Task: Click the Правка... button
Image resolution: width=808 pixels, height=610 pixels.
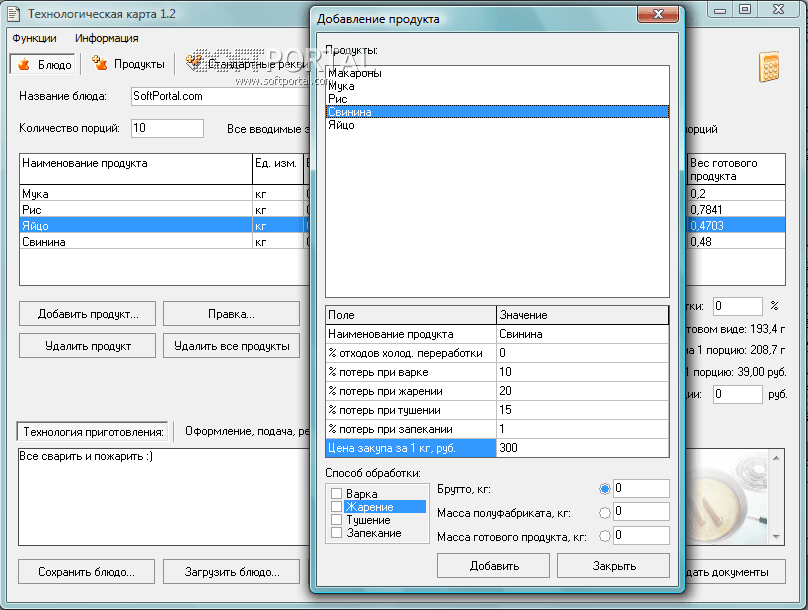Action: click(231, 314)
